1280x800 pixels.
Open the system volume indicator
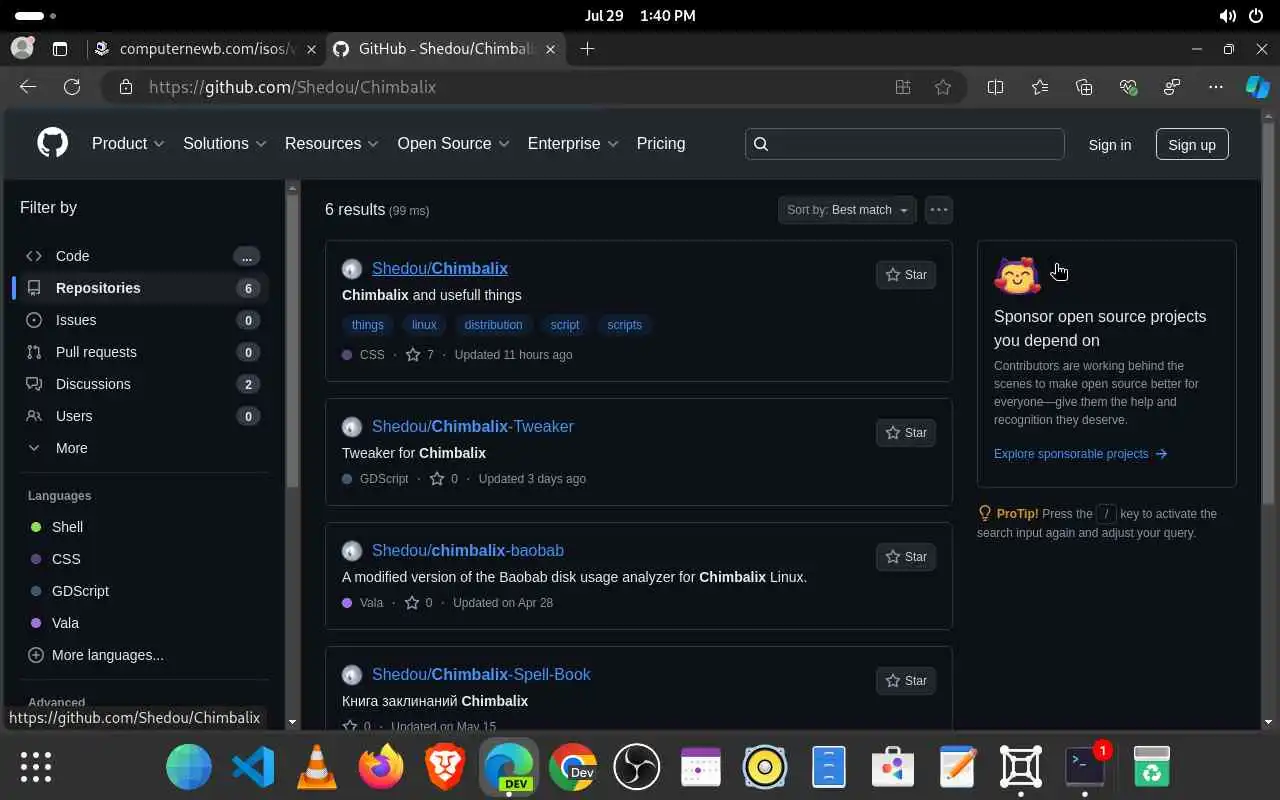point(1227,16)
